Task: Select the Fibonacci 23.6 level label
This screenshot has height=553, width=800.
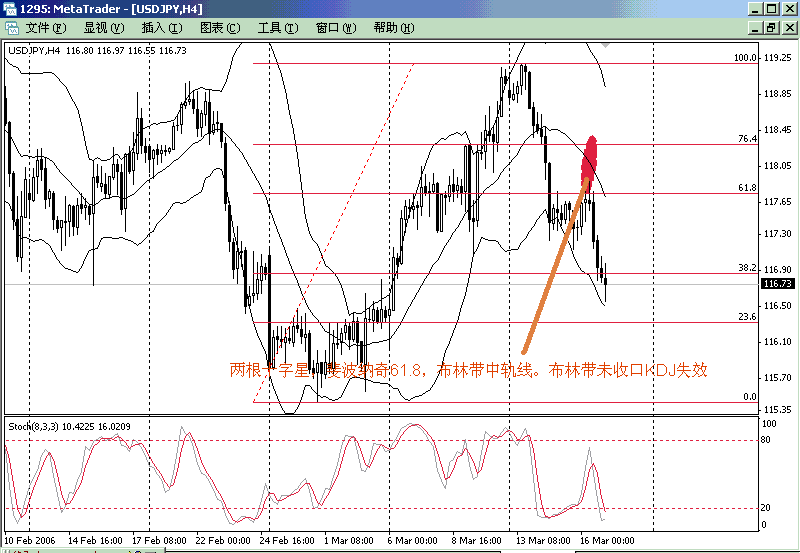Action: (x=747, y=317)
